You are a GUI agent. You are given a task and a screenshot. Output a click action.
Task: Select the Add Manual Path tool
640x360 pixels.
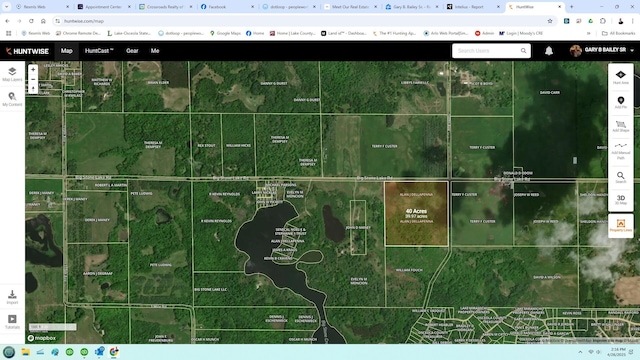[x=620, y=151]
